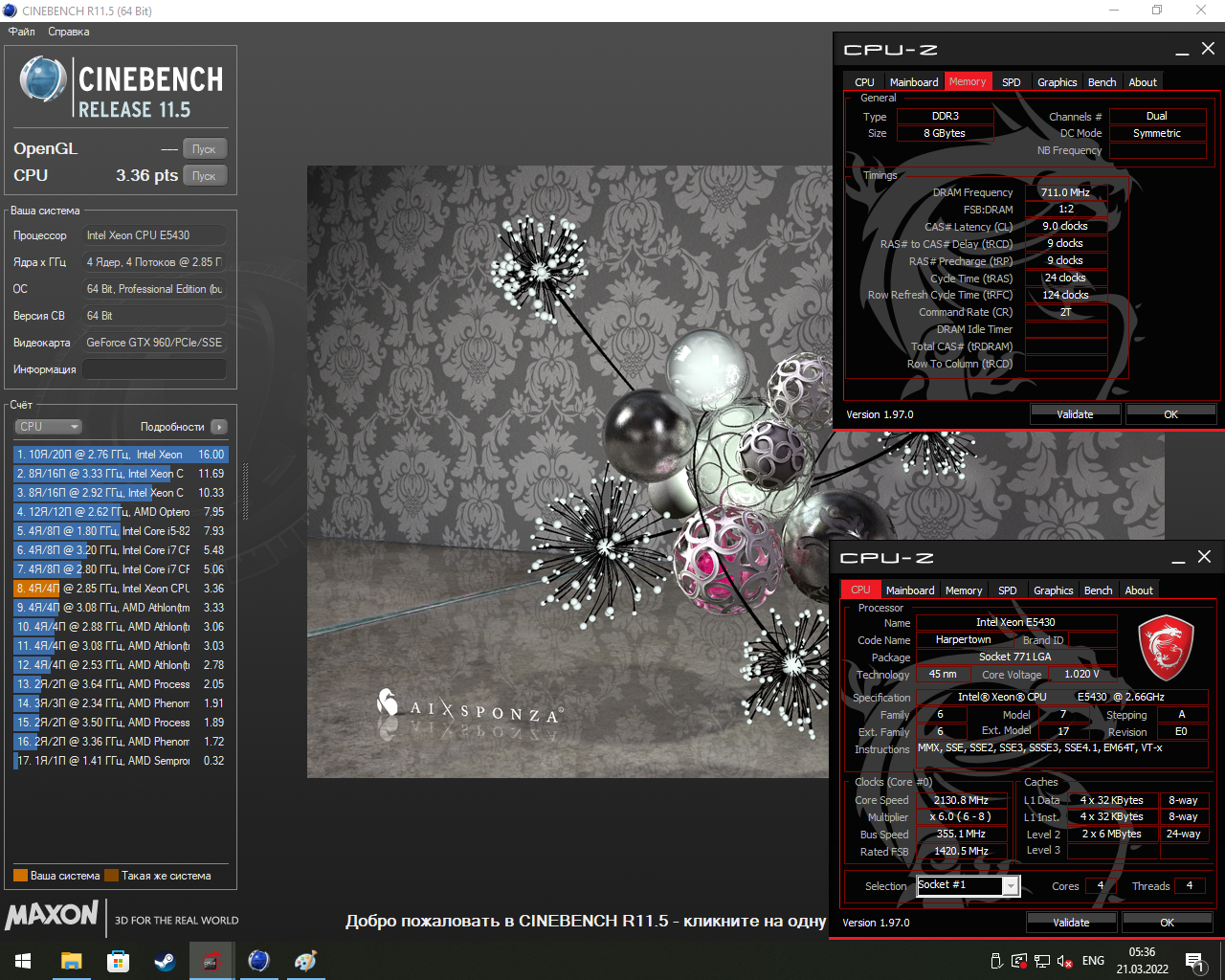Open About tab in upper CPU-Z

click(1143, 82)
